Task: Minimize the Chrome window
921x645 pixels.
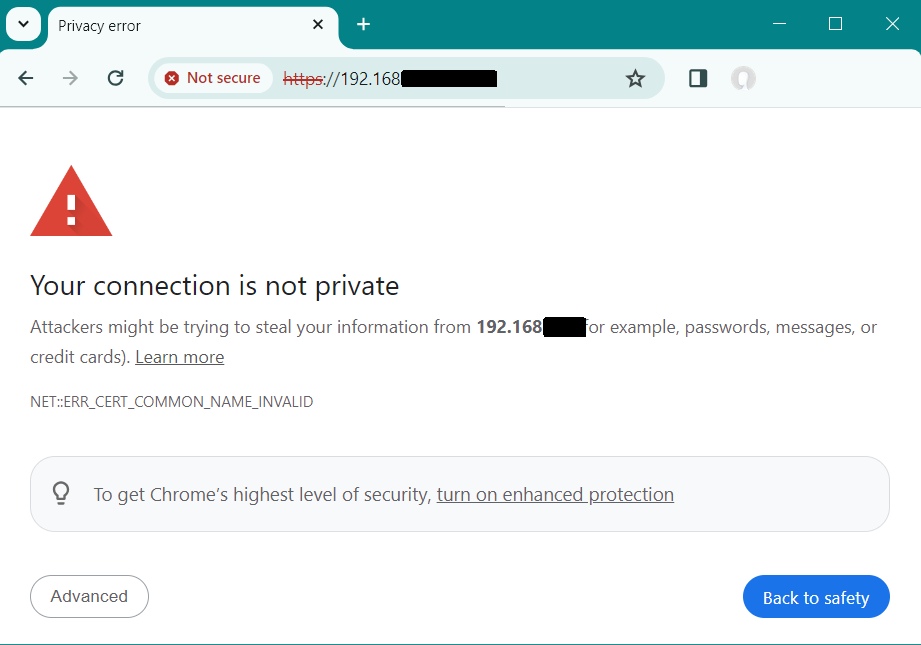Action: coord(779,24)
